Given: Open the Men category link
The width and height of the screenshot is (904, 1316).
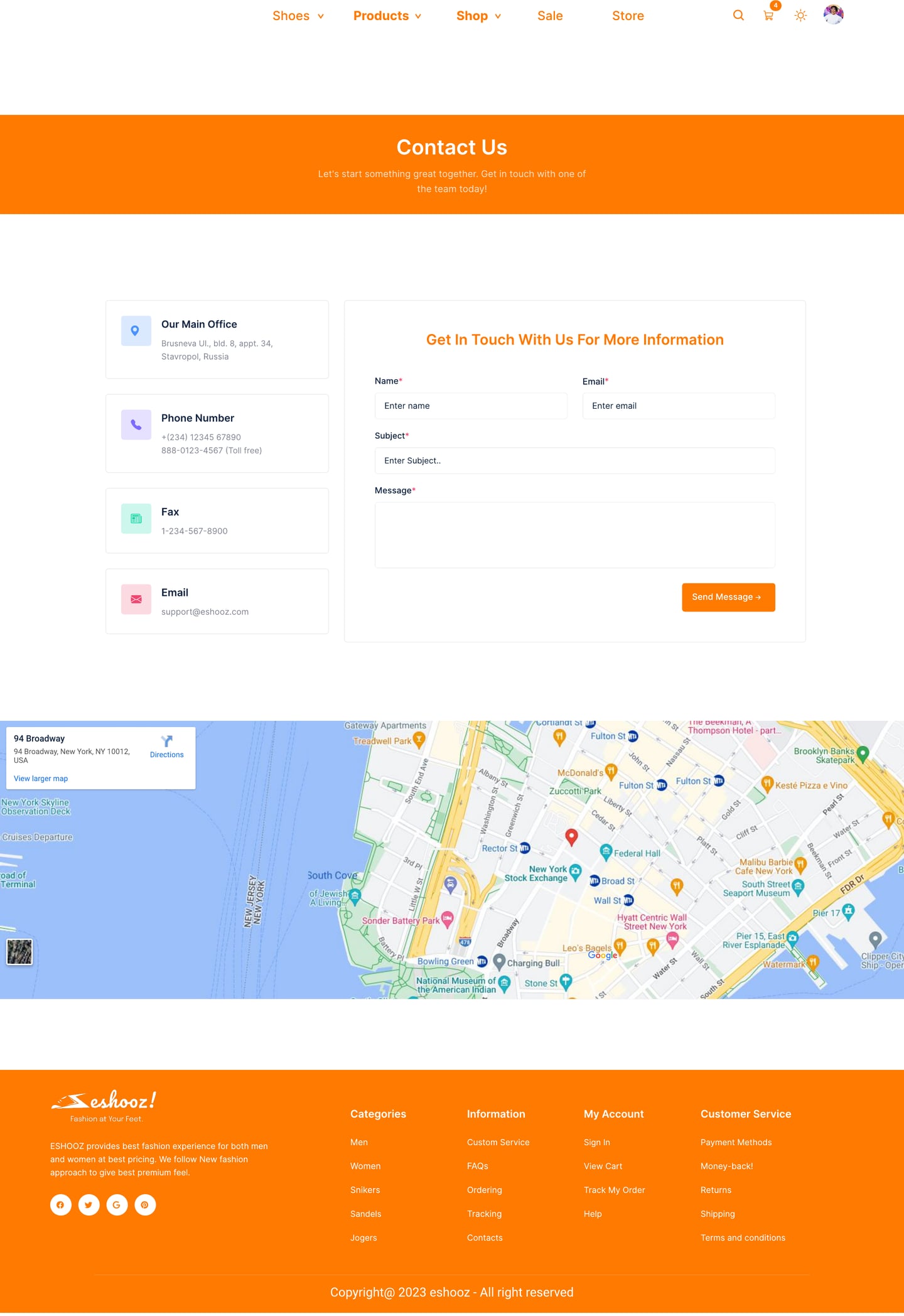Looking at the screenshot, I should point(359,1142).
